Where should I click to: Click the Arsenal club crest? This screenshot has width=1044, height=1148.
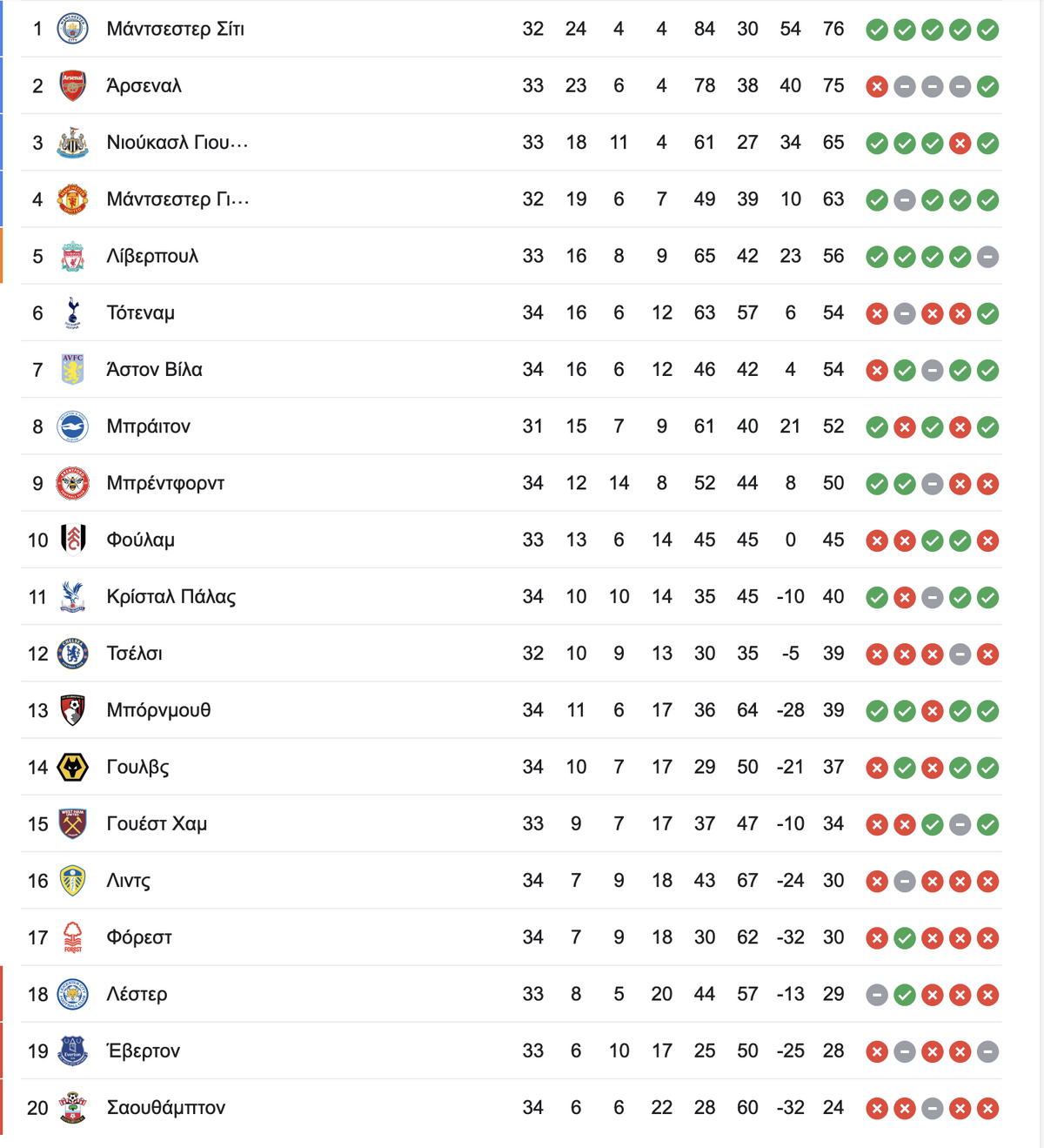[73, 85]
